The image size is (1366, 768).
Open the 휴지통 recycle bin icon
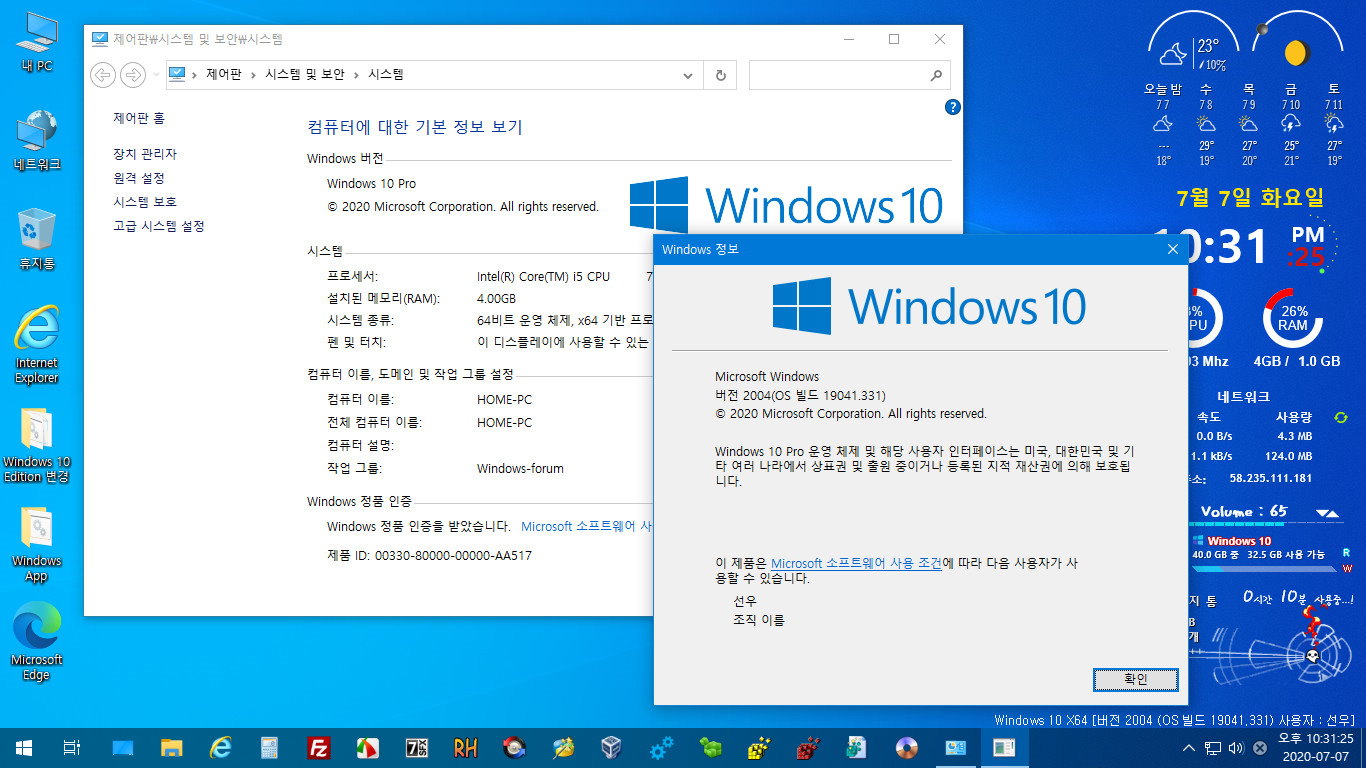click(37, 240)
